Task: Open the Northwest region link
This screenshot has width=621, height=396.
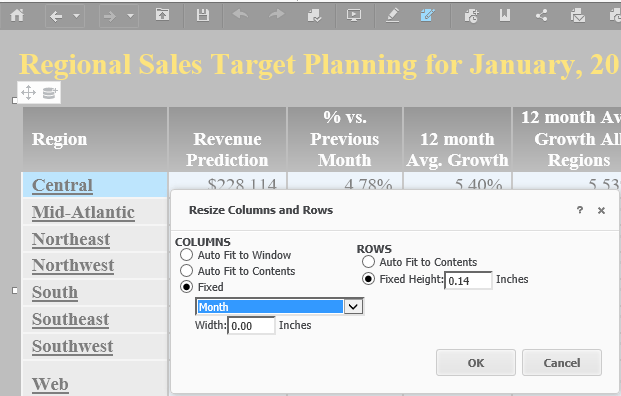Action: [x=73, y=265]
